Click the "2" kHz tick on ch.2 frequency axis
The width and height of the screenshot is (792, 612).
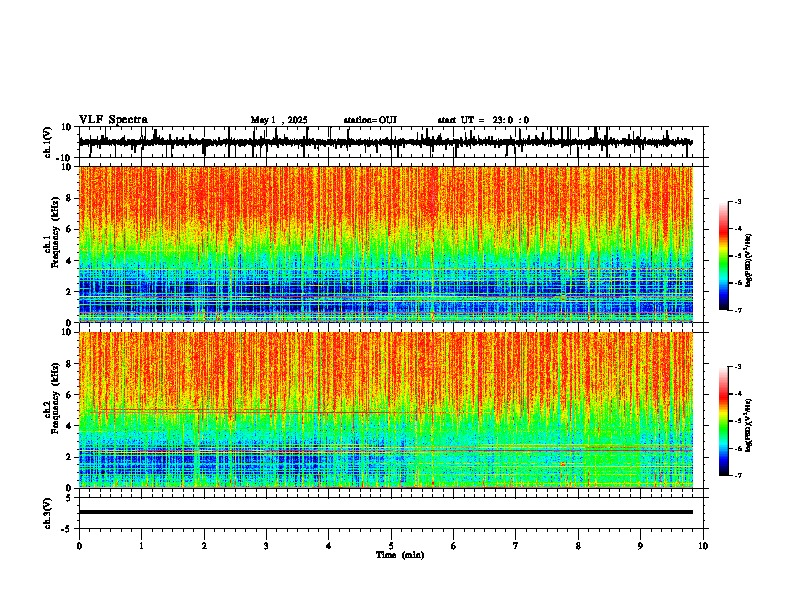(70, 457)
